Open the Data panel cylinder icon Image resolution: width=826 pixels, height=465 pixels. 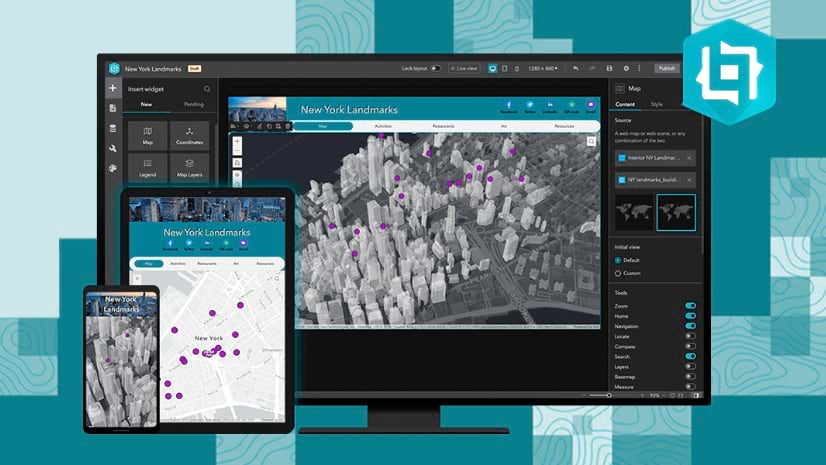113,128
